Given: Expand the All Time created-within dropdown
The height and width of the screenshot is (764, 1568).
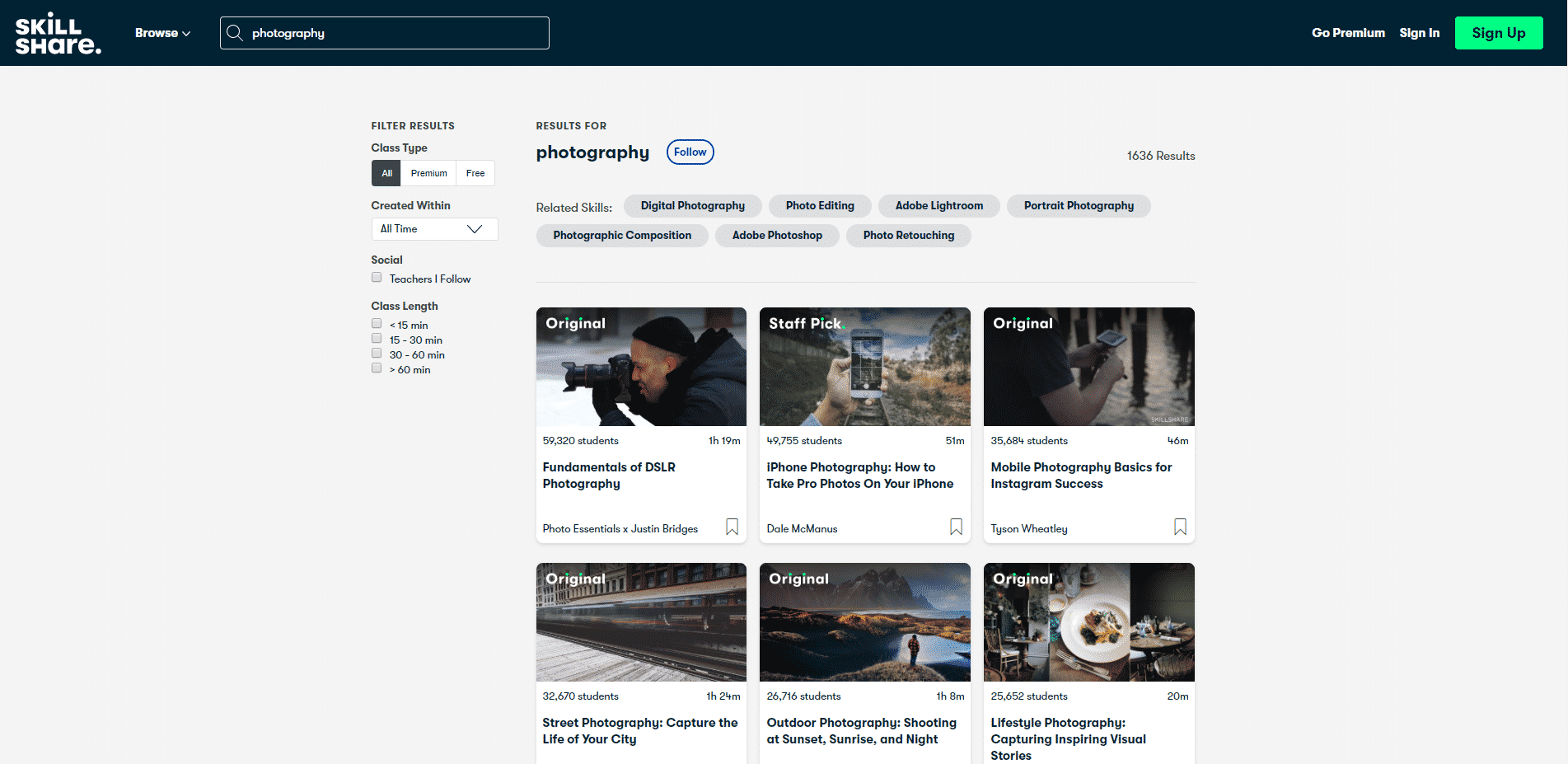Looking at the screenshot, I should click(x=434, y=229).
